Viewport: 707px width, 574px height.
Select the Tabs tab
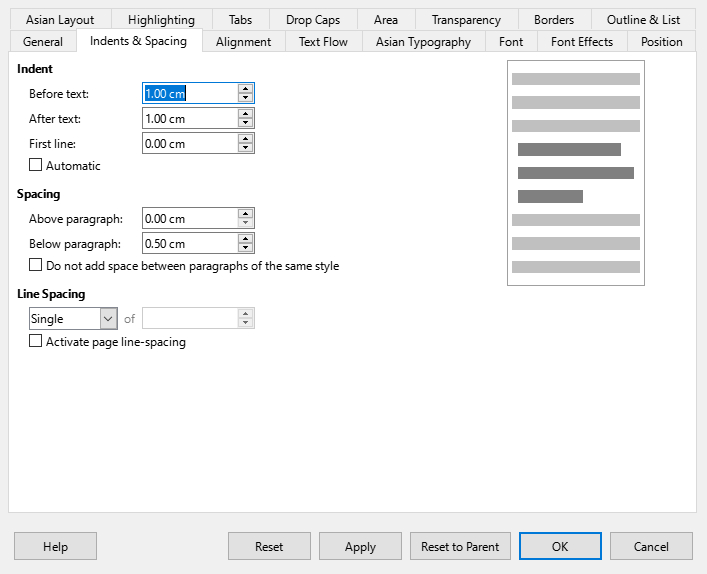click(240, 20)
